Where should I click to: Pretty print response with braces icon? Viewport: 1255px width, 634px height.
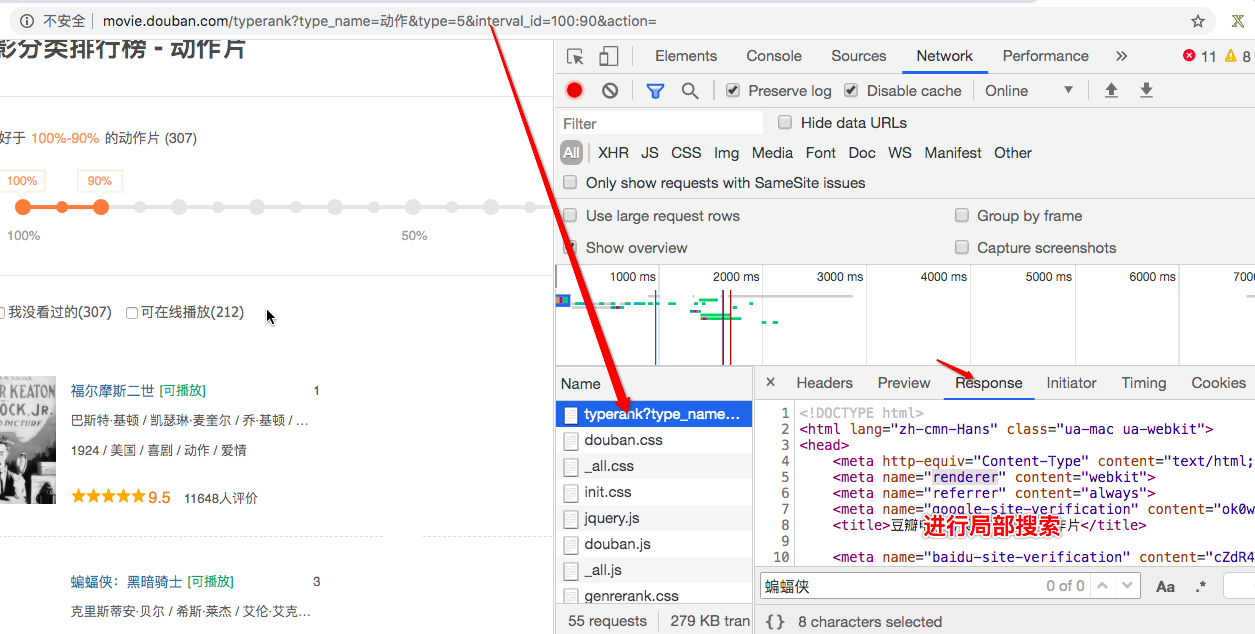click(x=775, y=621)
